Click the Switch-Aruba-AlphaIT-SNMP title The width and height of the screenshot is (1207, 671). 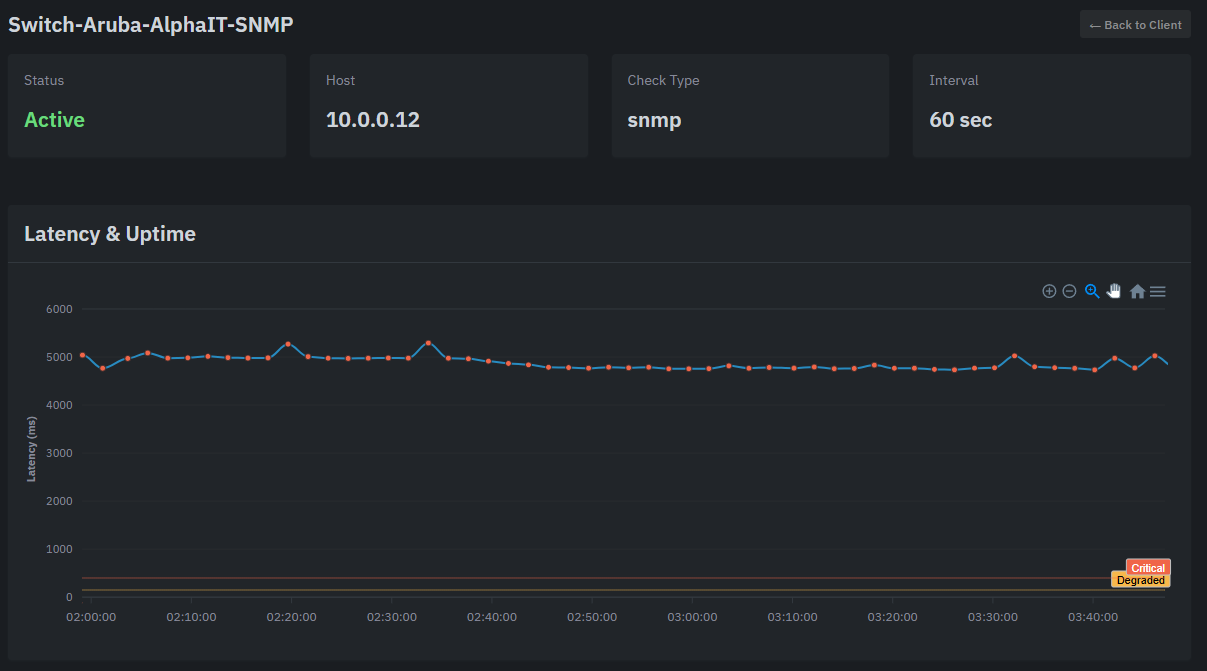pos(150,24)
